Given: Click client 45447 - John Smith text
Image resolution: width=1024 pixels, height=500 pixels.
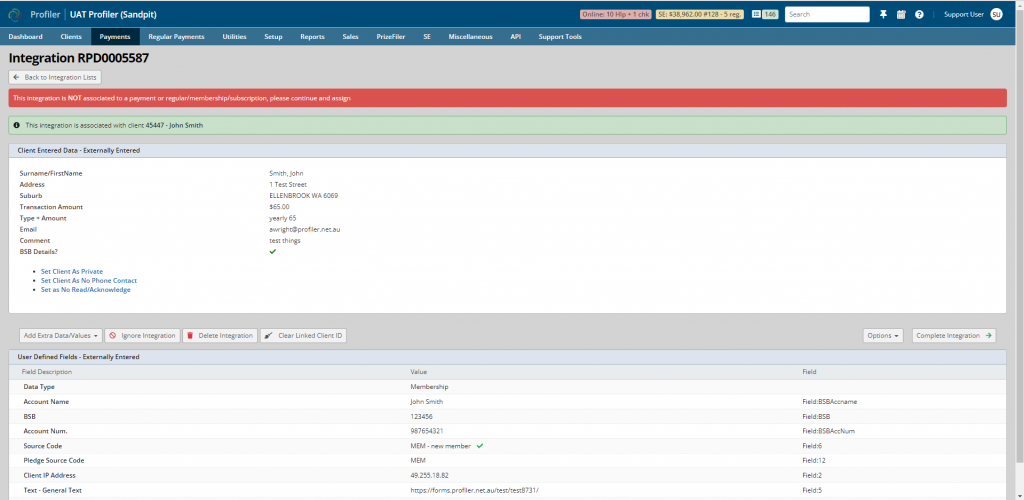Looking at the screenshot, I should pyautogui.click(x=174, y=125).
